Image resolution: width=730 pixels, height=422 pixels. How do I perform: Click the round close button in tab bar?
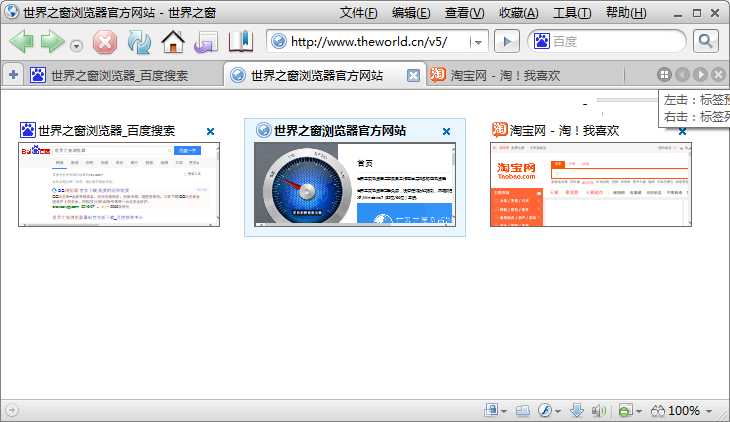(x=718, y=75)
